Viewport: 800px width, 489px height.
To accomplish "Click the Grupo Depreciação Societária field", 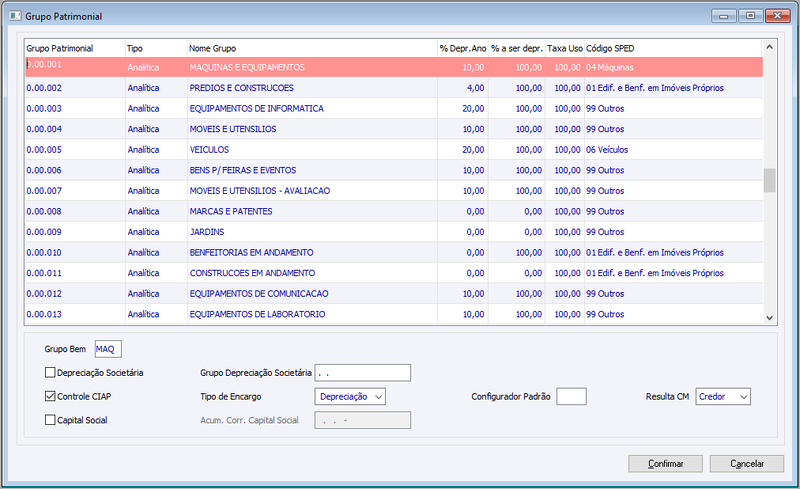I will 363,373.
